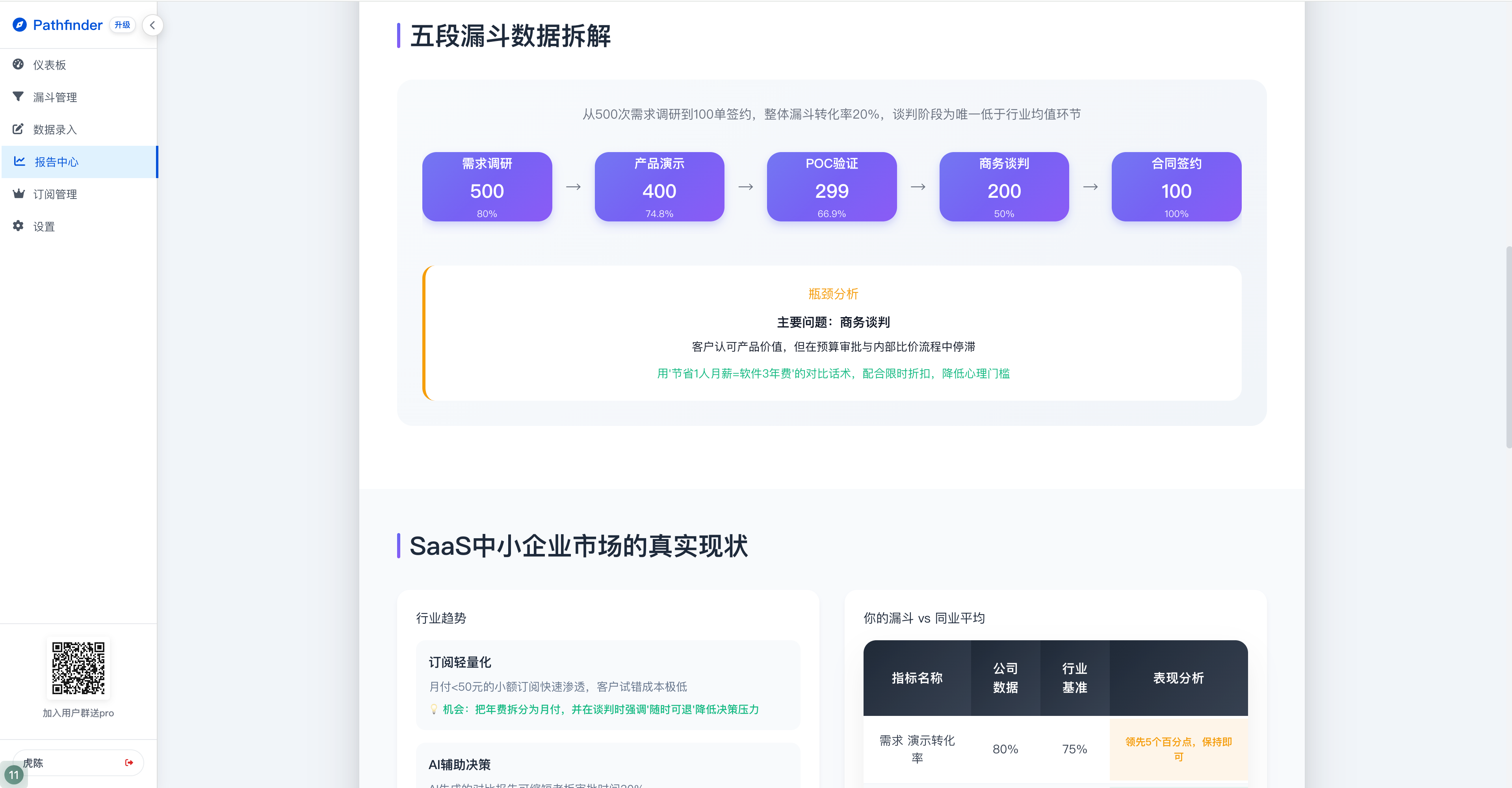Select 数据录入 in the sidebar
Image resolution: width=1512 pixels, height=788 pixels.
pyautogui.click(x=55, y=129)
